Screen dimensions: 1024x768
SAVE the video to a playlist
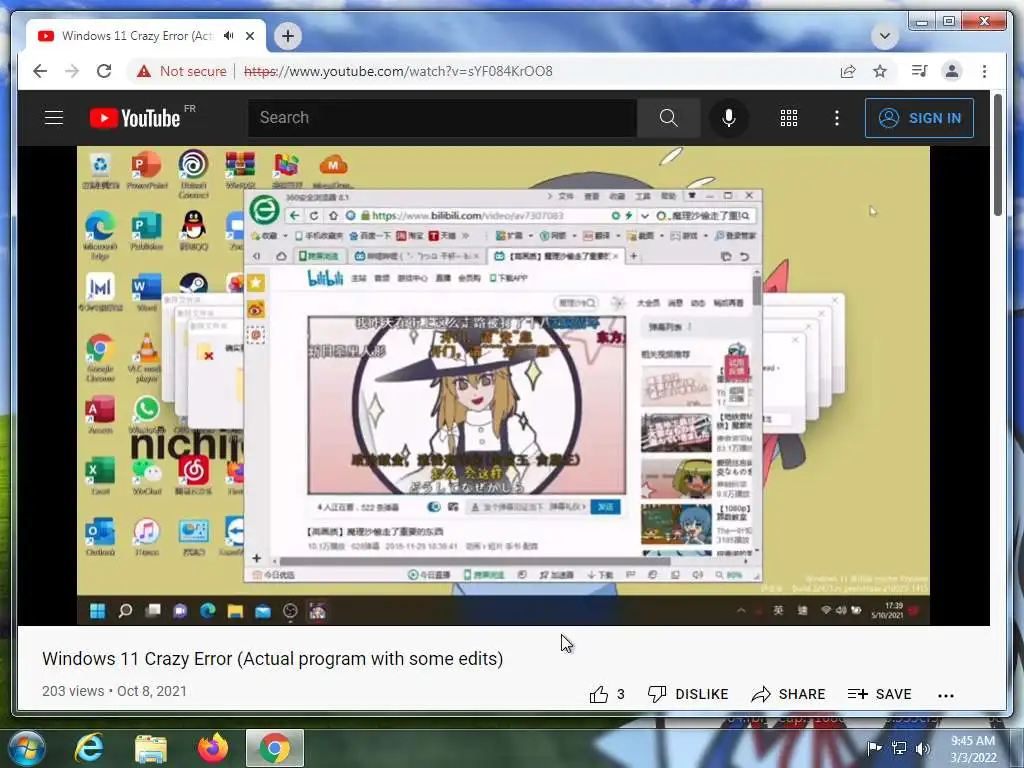tap(880, 694)
